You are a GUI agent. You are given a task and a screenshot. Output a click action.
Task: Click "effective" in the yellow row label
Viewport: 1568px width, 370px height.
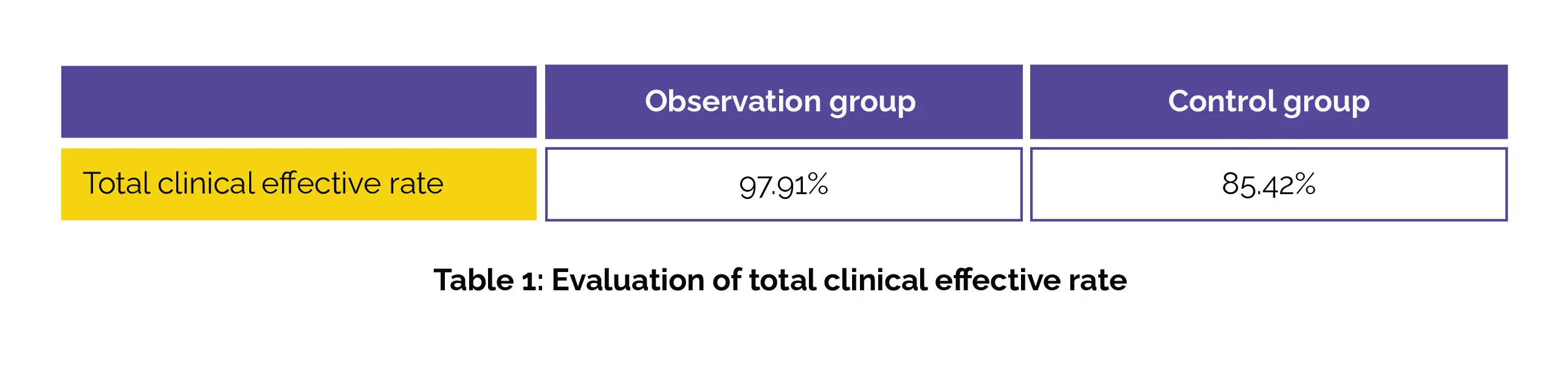coord(320,183)
